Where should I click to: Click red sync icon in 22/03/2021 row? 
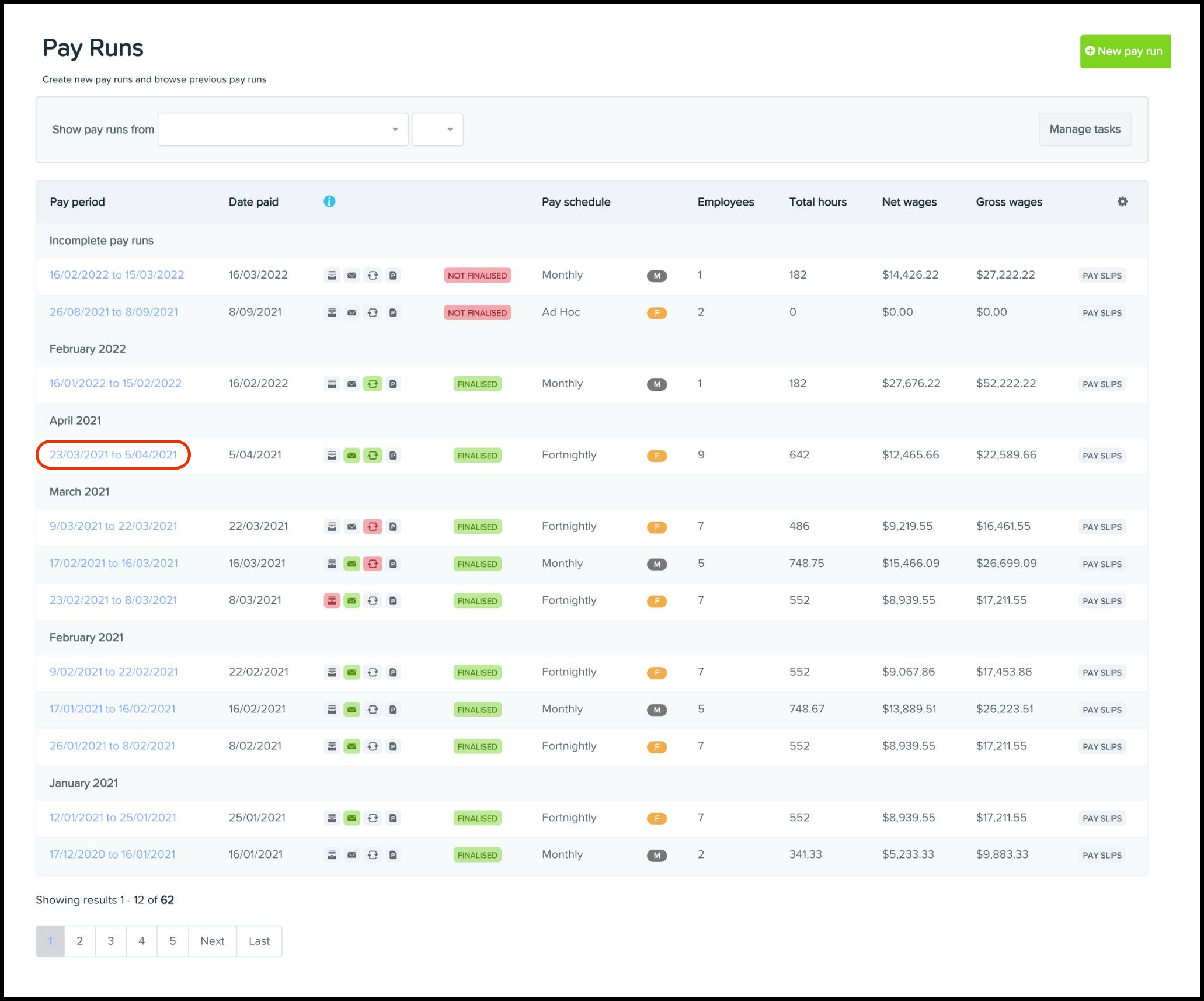point(373,527)
